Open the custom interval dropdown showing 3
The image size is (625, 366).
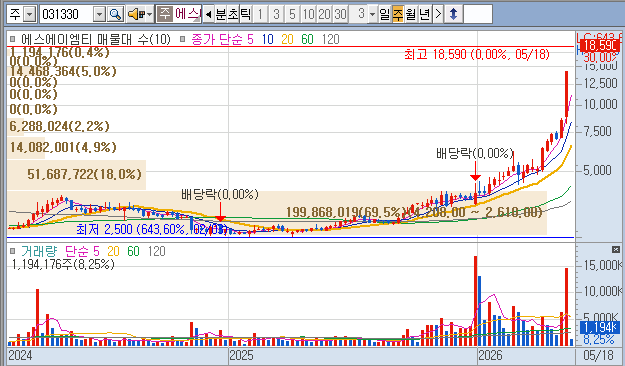[372, 14]
